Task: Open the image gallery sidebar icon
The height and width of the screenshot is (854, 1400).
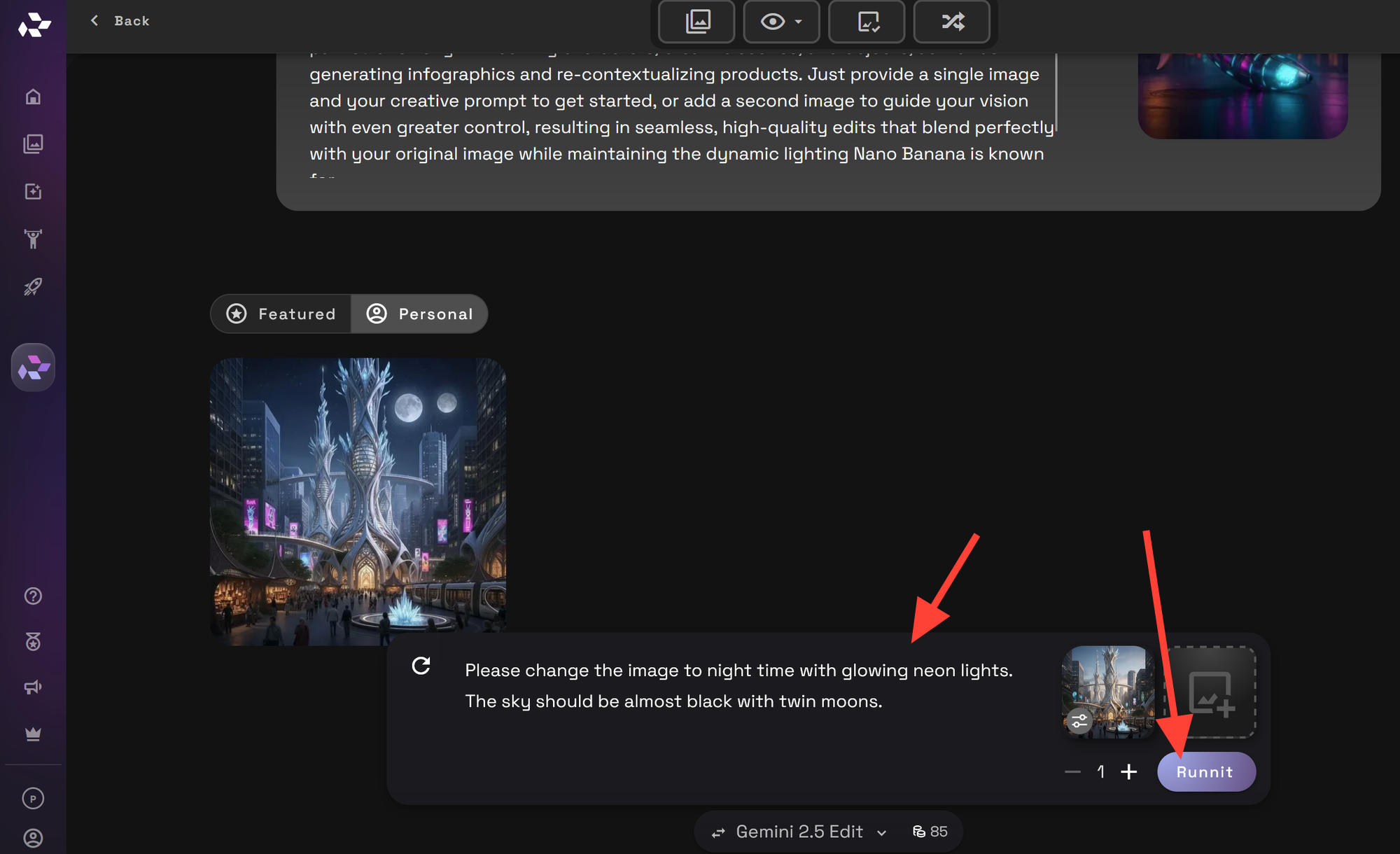Action: click(x=33, y=144)
